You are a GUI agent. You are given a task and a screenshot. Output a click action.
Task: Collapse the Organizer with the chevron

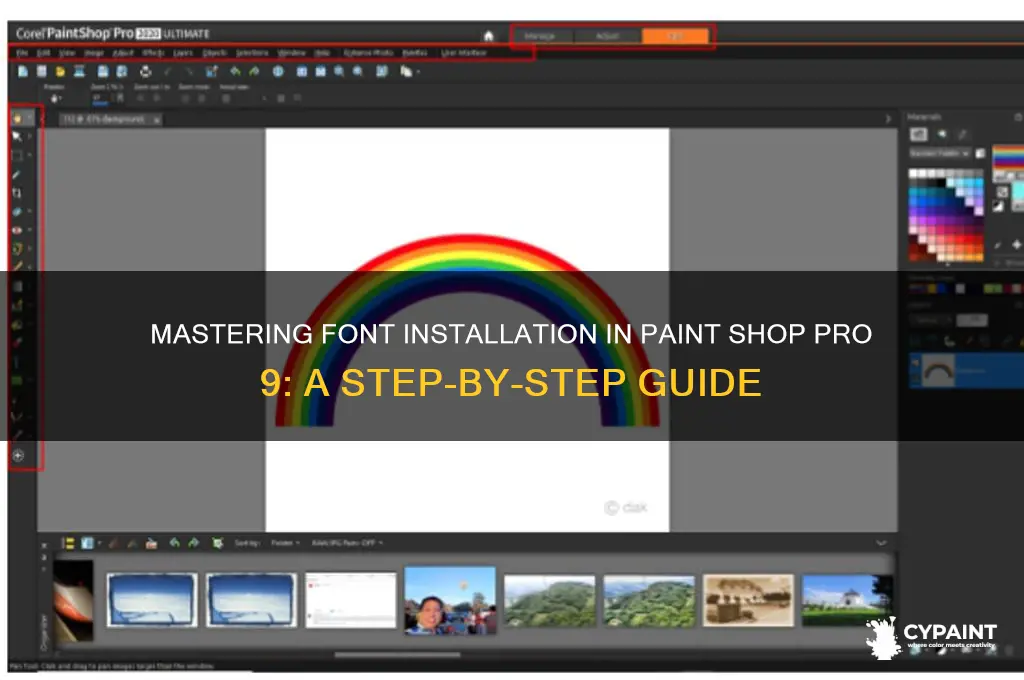[881, 543]
